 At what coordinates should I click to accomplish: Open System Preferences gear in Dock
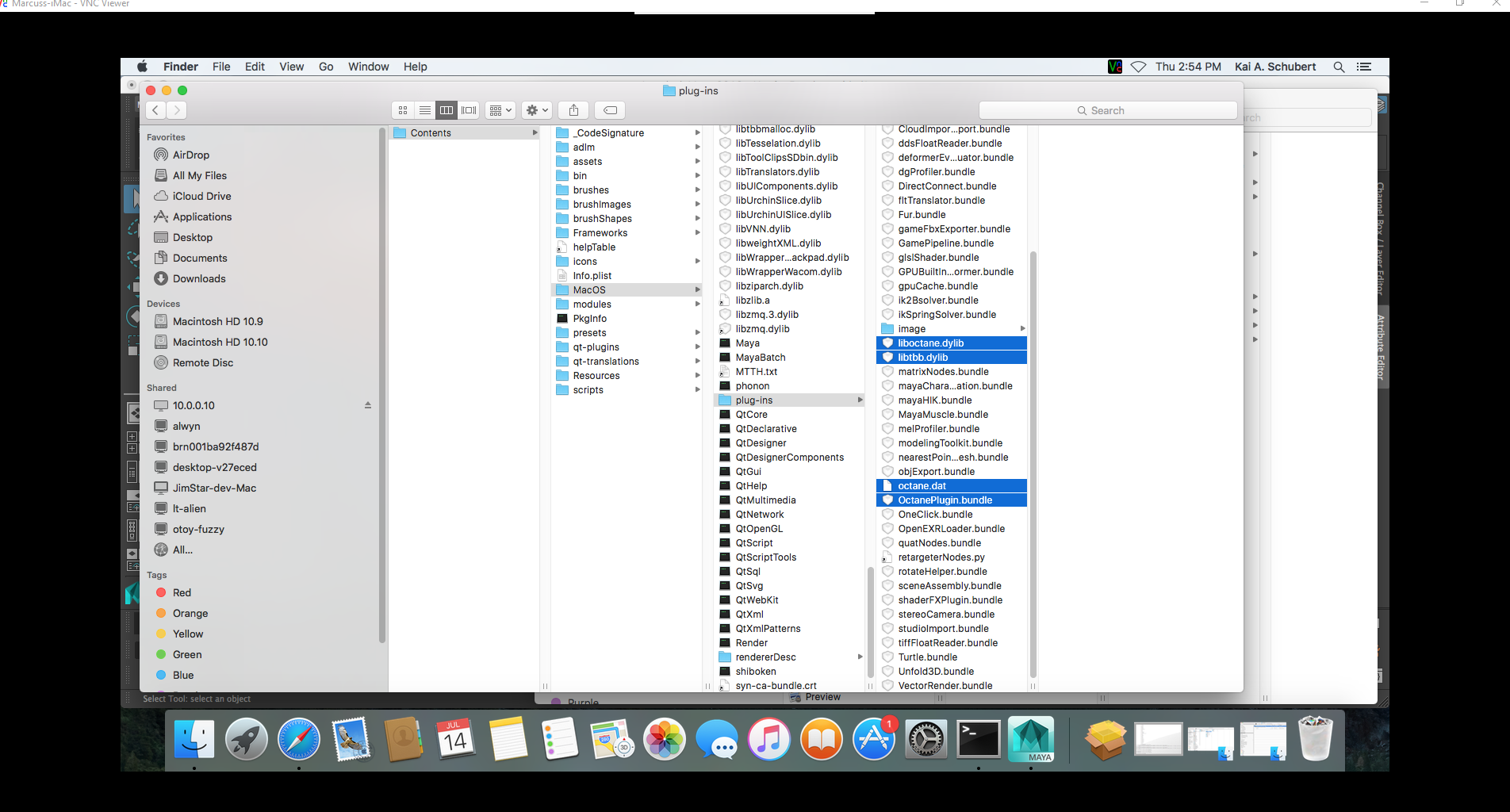(926, 740)
